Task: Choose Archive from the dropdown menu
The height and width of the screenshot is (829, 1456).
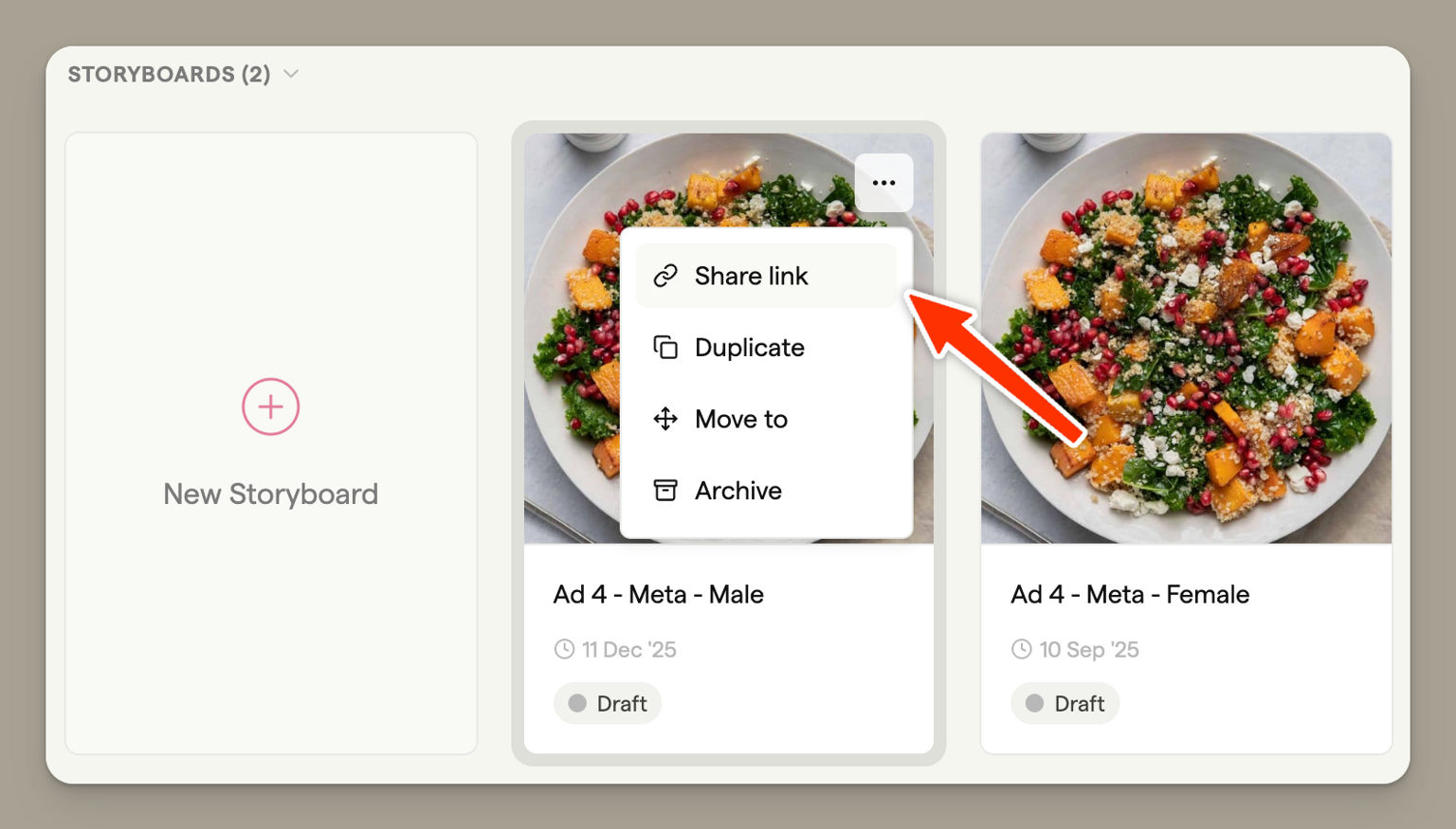Action: tap(737, 491)
